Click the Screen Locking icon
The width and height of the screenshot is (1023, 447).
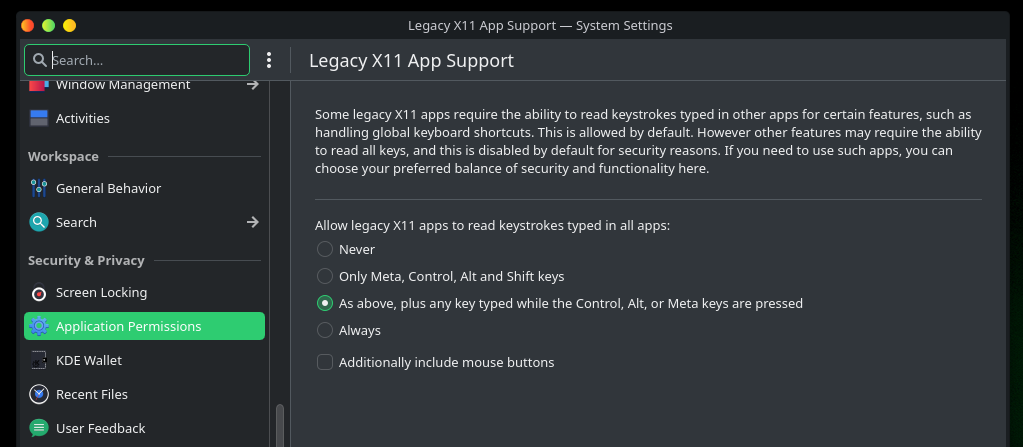click(x=39, y=293)
